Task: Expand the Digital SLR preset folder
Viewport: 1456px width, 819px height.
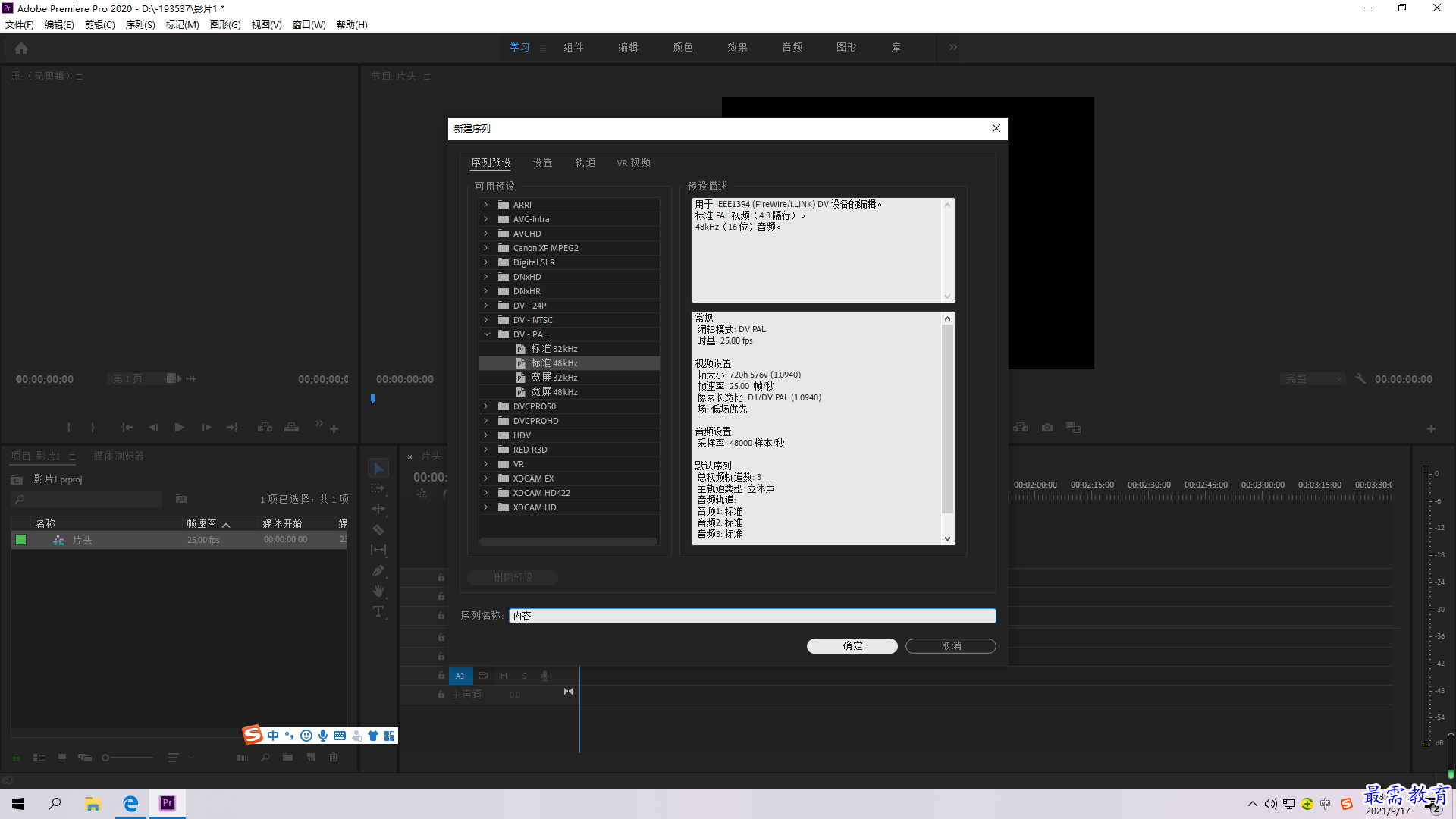Action: click(x=486, y=262)
